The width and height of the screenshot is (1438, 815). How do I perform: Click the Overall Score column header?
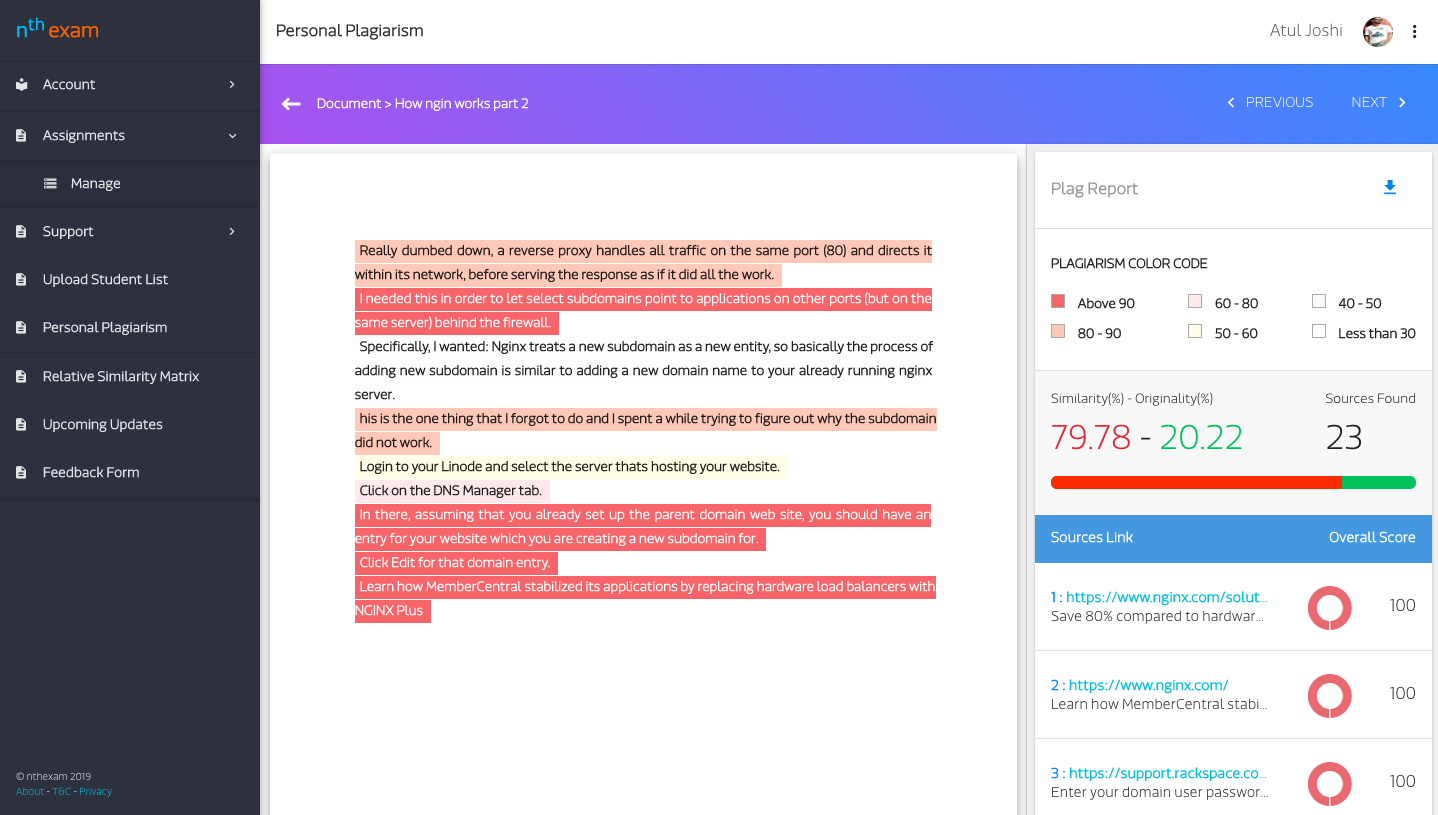pos(1372,538)
